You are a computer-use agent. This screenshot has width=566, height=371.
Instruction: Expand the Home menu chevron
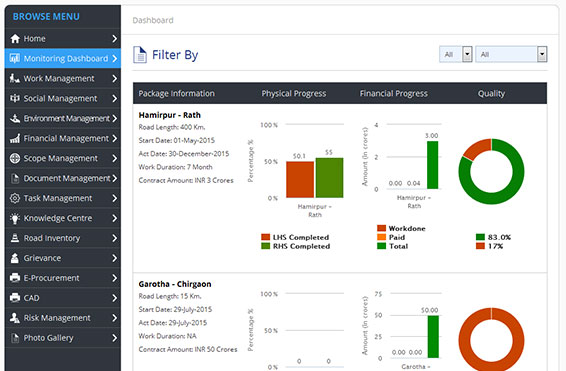point(114,39)
